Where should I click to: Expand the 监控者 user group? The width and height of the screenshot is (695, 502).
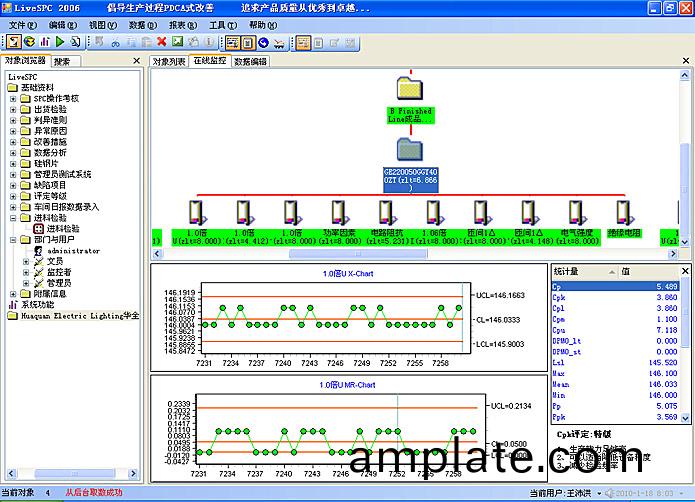(26, 272)
